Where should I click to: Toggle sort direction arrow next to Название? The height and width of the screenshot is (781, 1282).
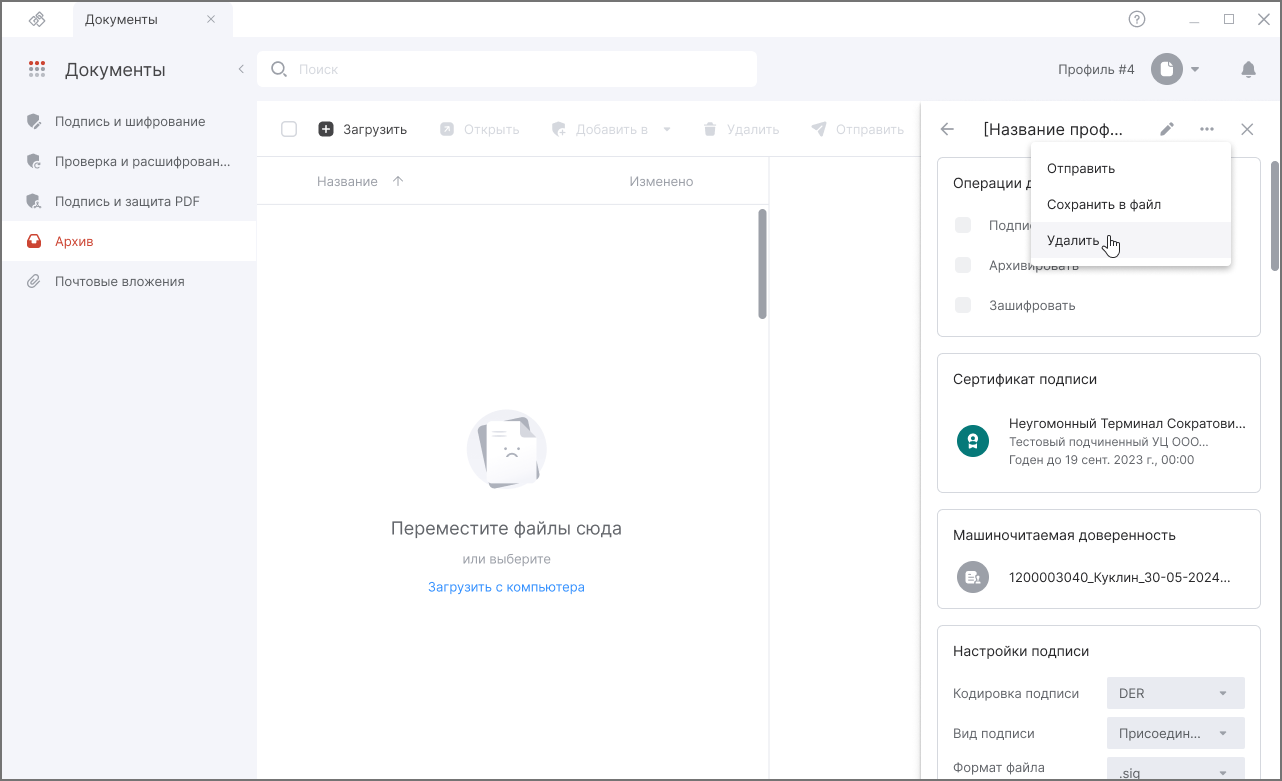coord(398,181)
